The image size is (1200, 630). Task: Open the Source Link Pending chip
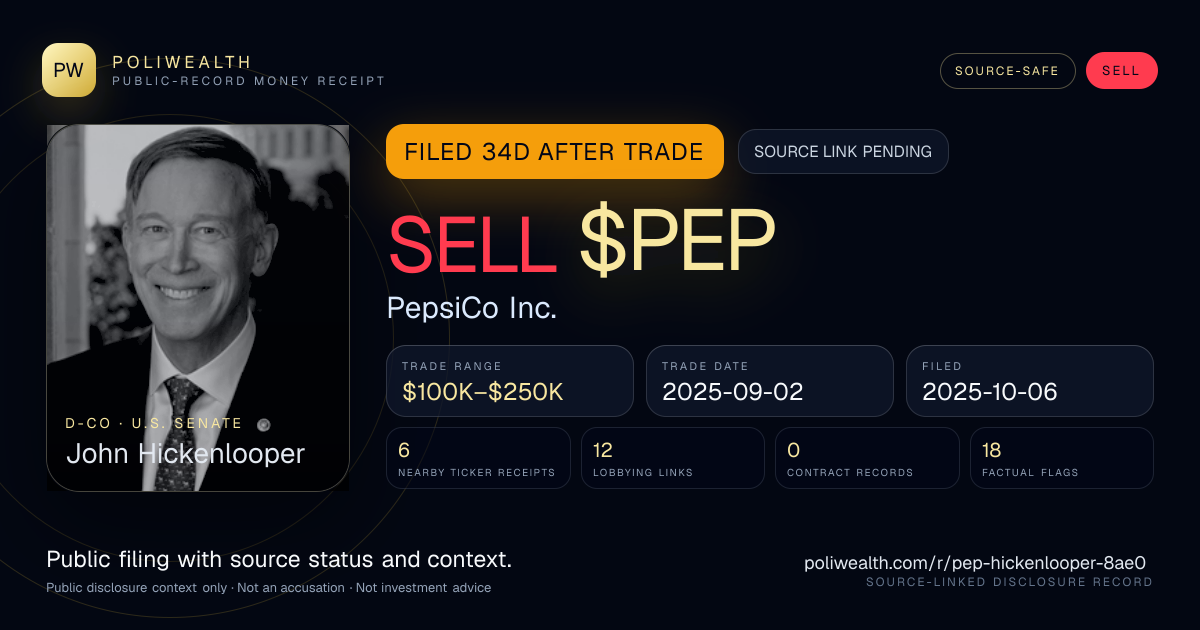tap(843, 152)
